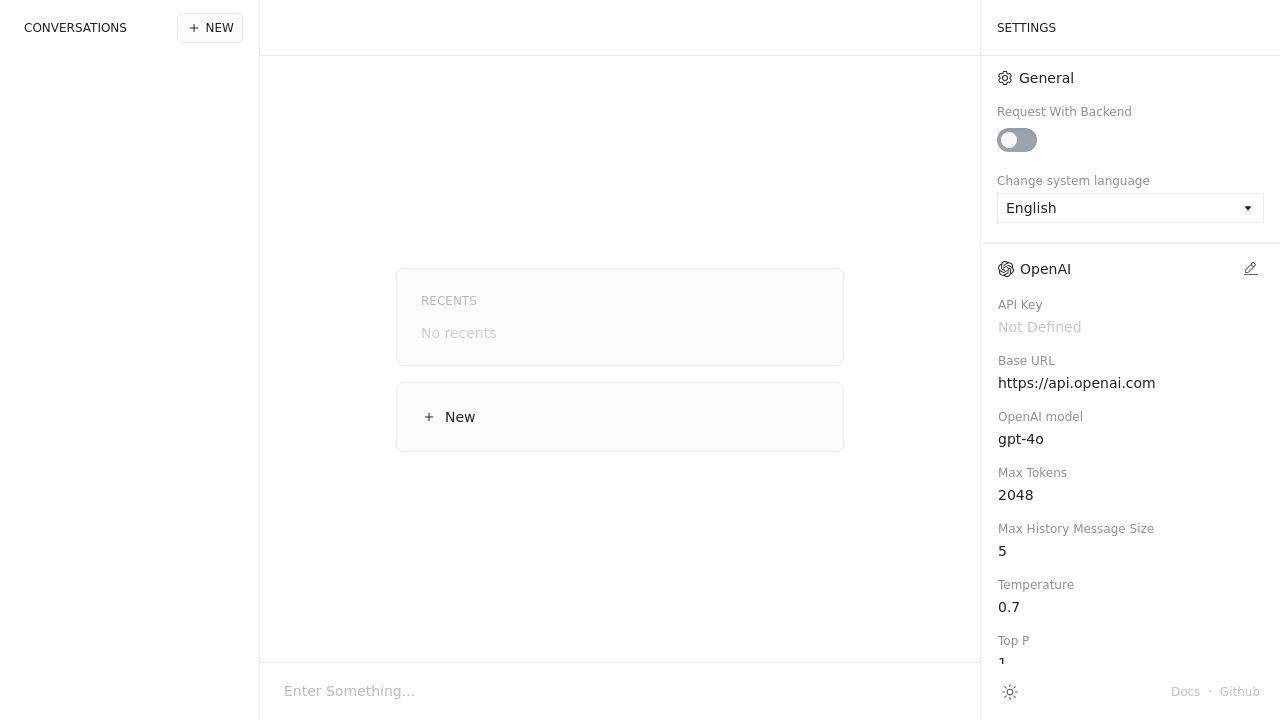Screen dimensions: 1280x720
Task: Open the edit pencil icon for OpenAI settings
Action: click(1251, 269)
